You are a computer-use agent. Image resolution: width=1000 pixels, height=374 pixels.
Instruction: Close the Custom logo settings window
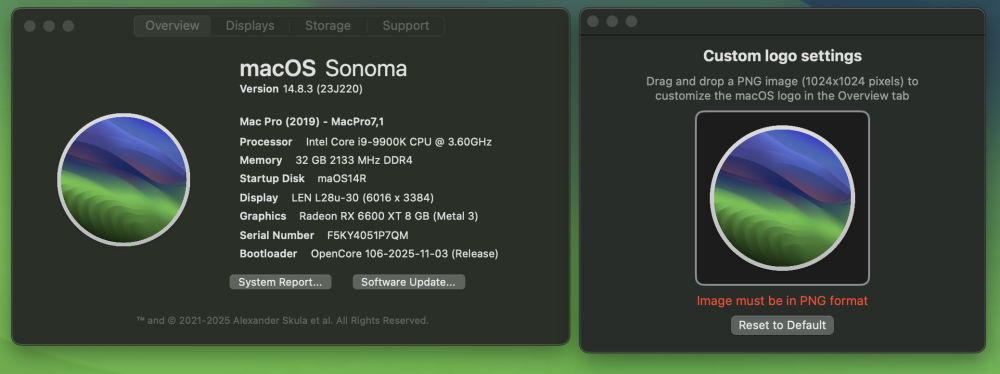point(592,21)
